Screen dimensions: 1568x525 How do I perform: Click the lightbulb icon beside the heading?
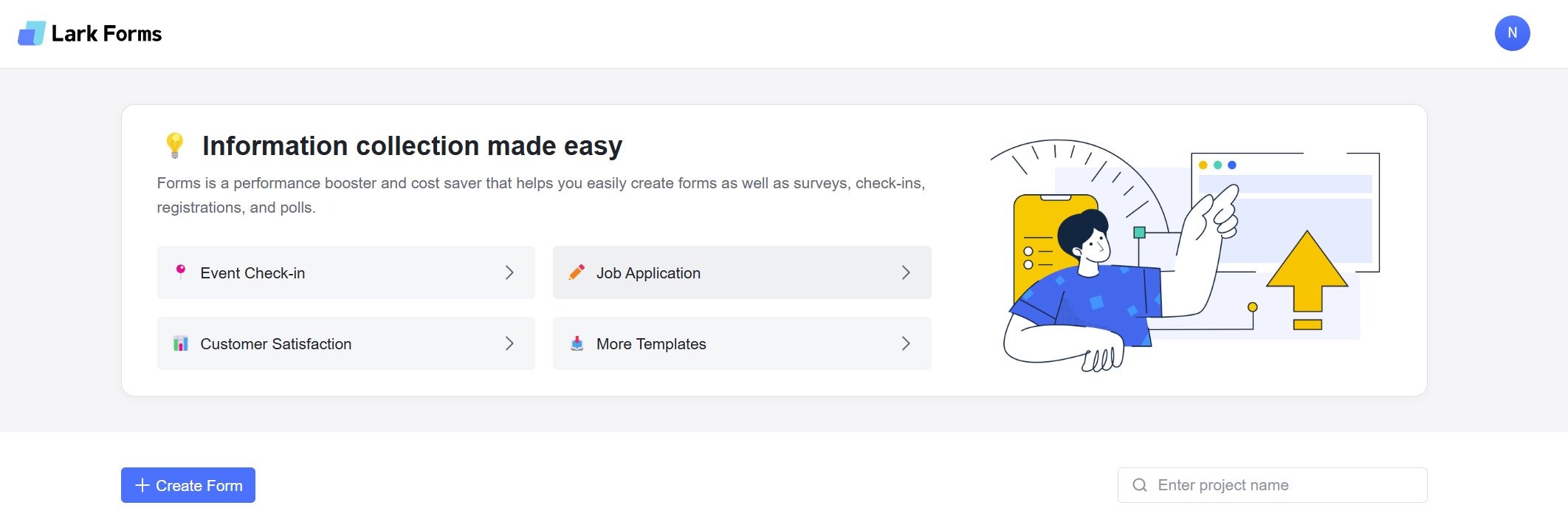174,145
